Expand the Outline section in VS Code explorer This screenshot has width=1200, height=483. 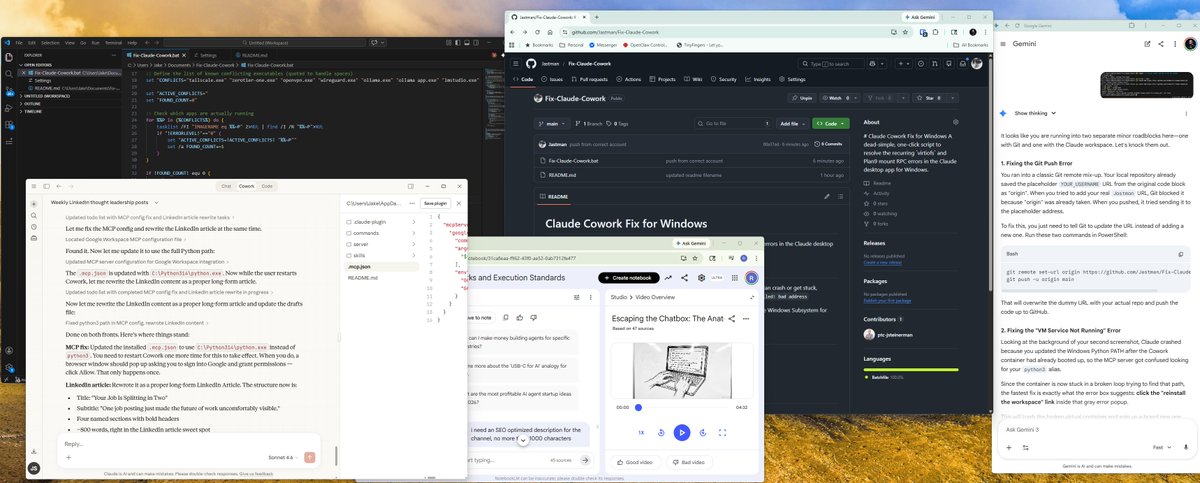(31, 103)
